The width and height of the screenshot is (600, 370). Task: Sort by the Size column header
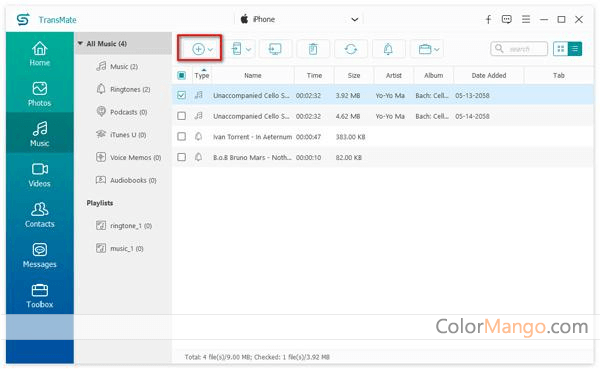(354, 75)
